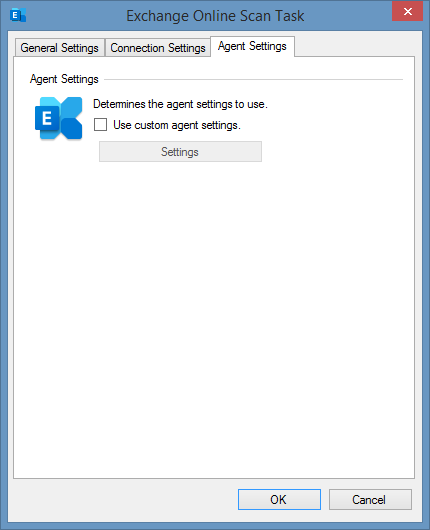Close the dialog with the red X
430x530 pixels.
tap(407, 11)
